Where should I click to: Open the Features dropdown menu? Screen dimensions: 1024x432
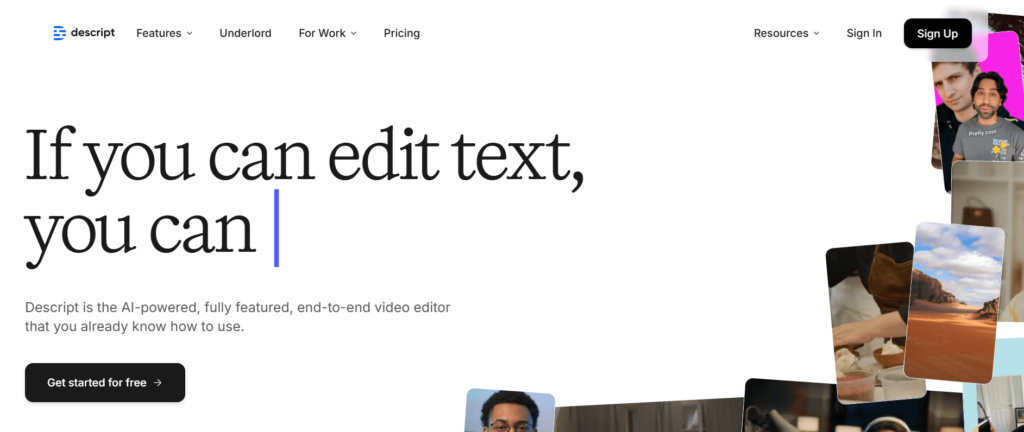165,33
